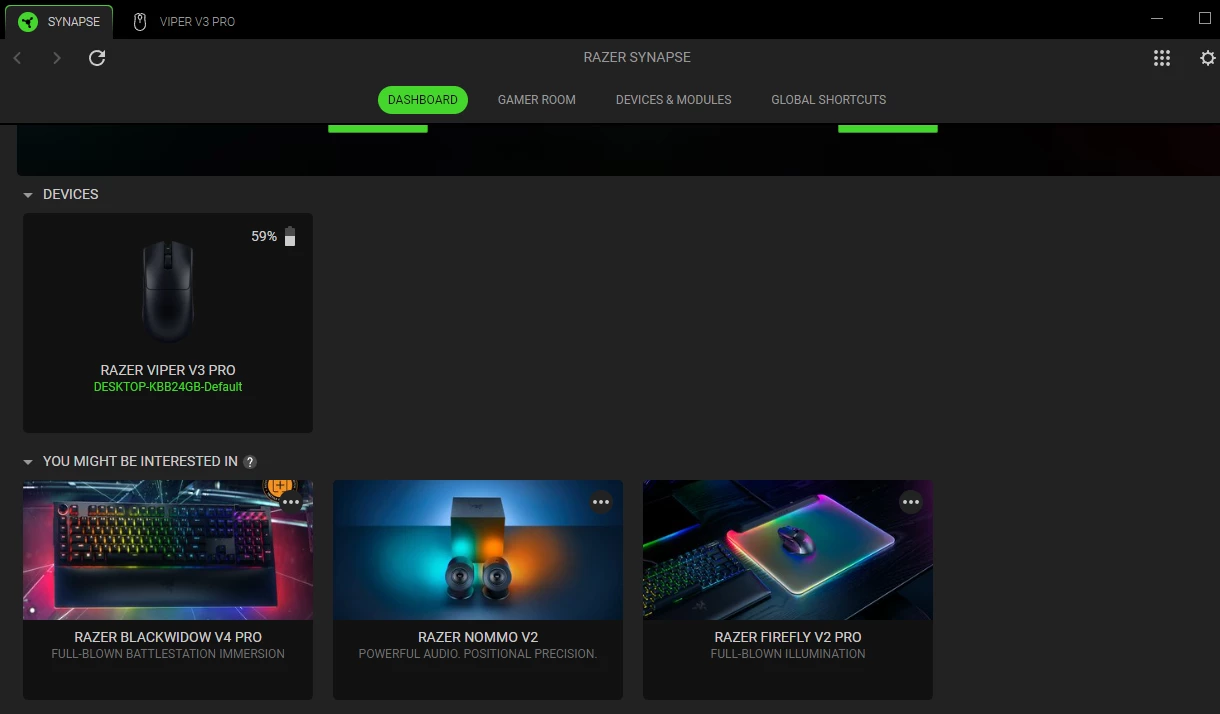The image size is (1220, 714).
Task: Click the Nommo V2 speakers image
Action: coord(478,550)
